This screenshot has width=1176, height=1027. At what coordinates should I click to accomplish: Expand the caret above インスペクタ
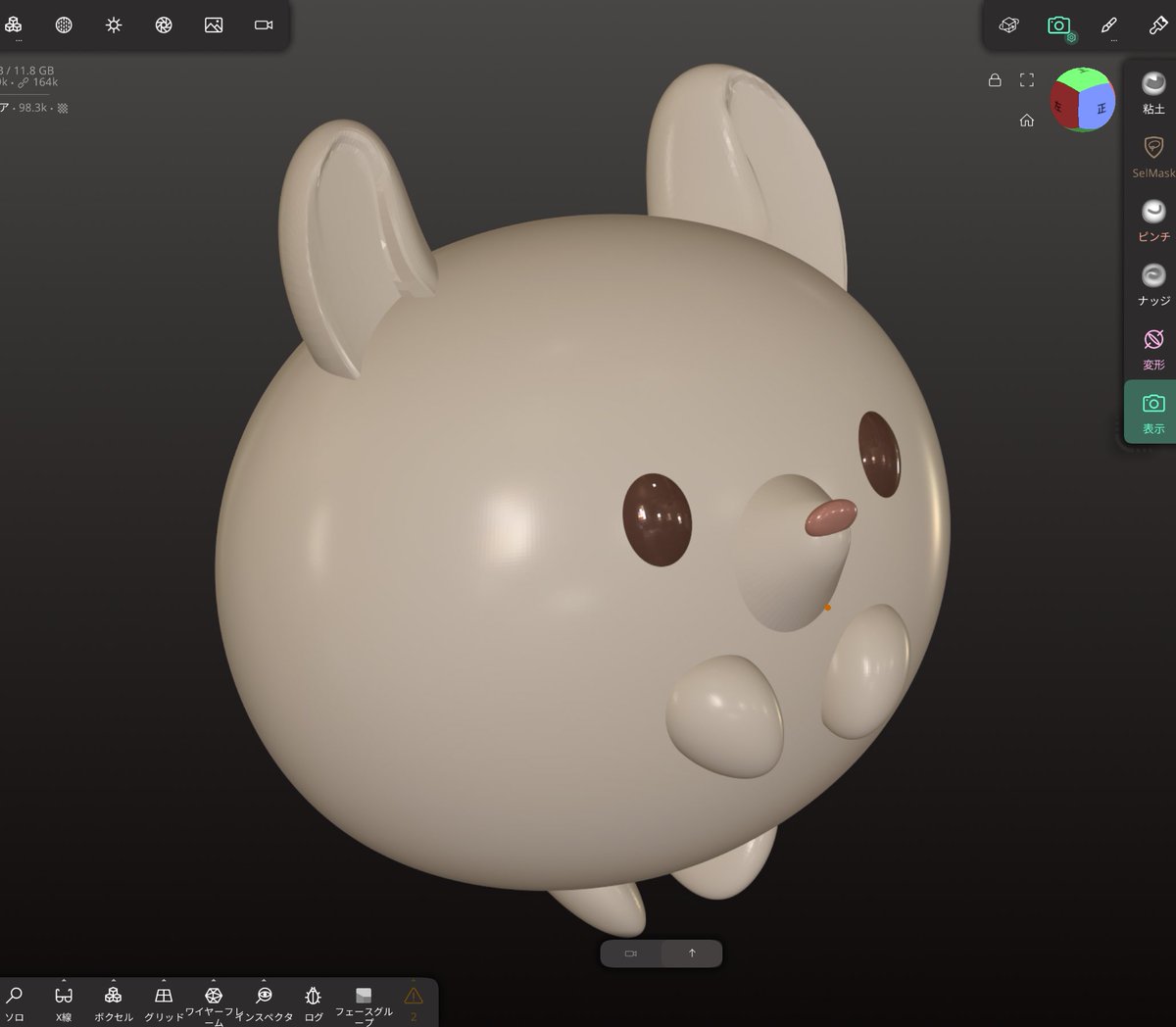[x=264, y=980]
